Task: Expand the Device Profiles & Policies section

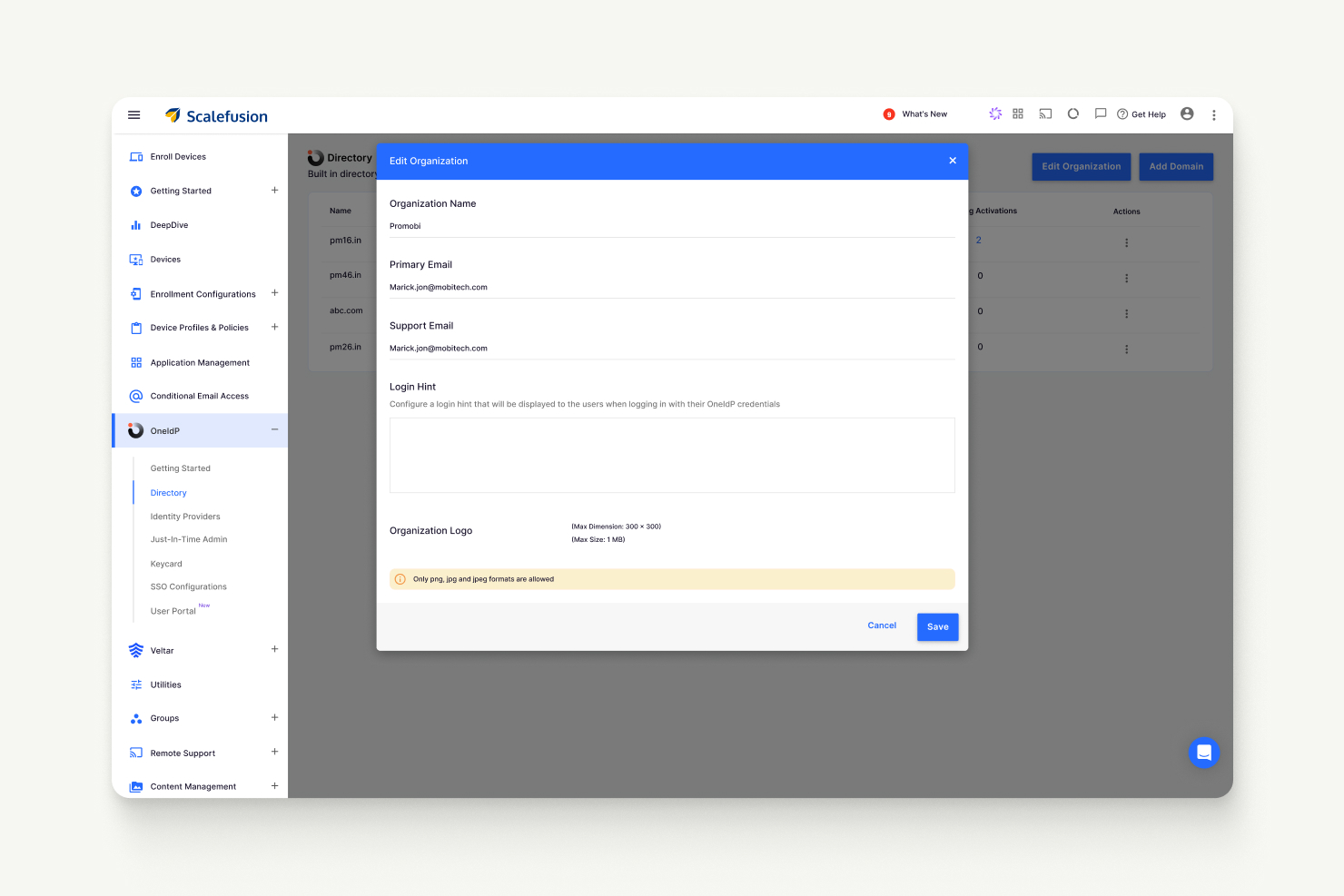Action: tap(275, 328)
